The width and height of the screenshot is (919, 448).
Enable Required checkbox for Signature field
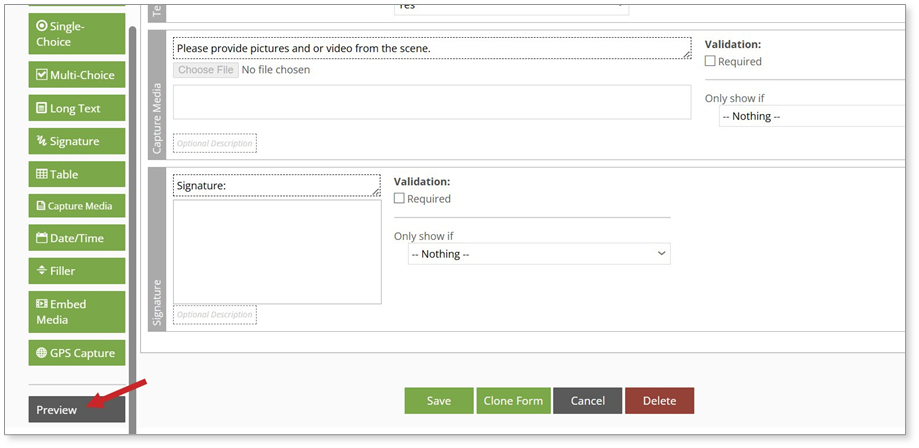(x=400, y=198)
